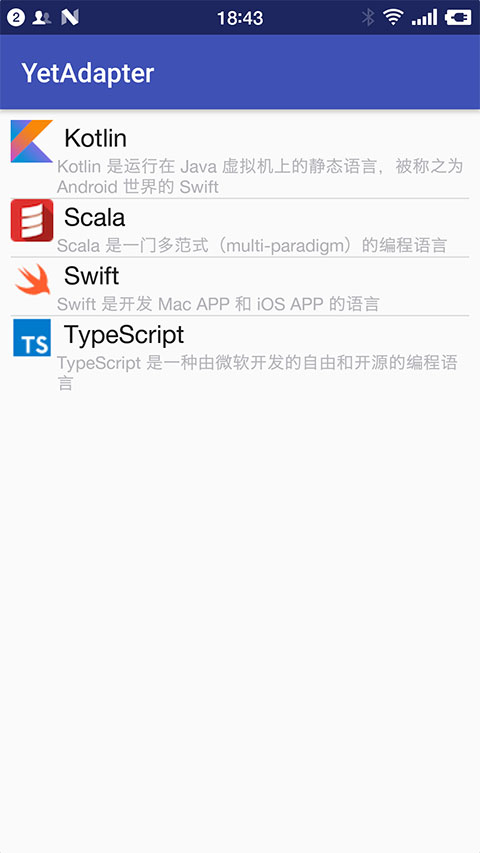
Task: Tap the blue TS TypeScript icon
Action: point(32,338)
